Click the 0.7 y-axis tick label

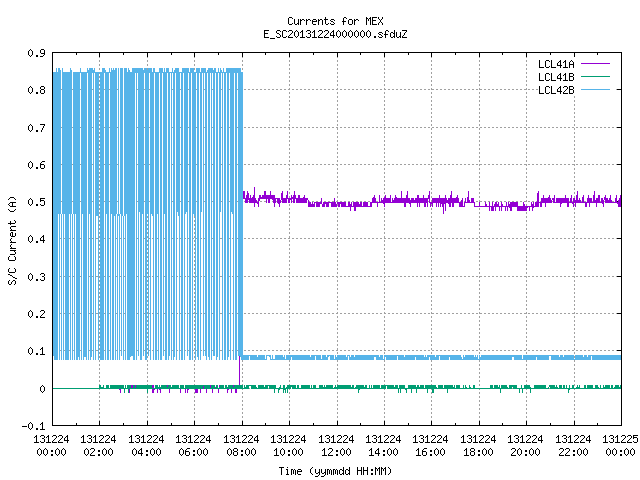pos(36,128)
